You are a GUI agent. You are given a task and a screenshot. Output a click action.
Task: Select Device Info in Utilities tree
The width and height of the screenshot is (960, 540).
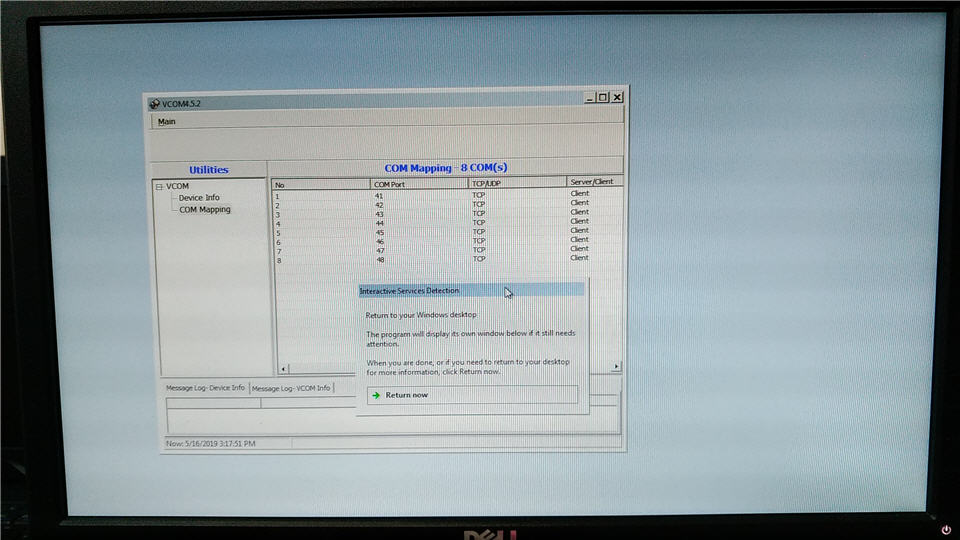click(x=199, y=198)
